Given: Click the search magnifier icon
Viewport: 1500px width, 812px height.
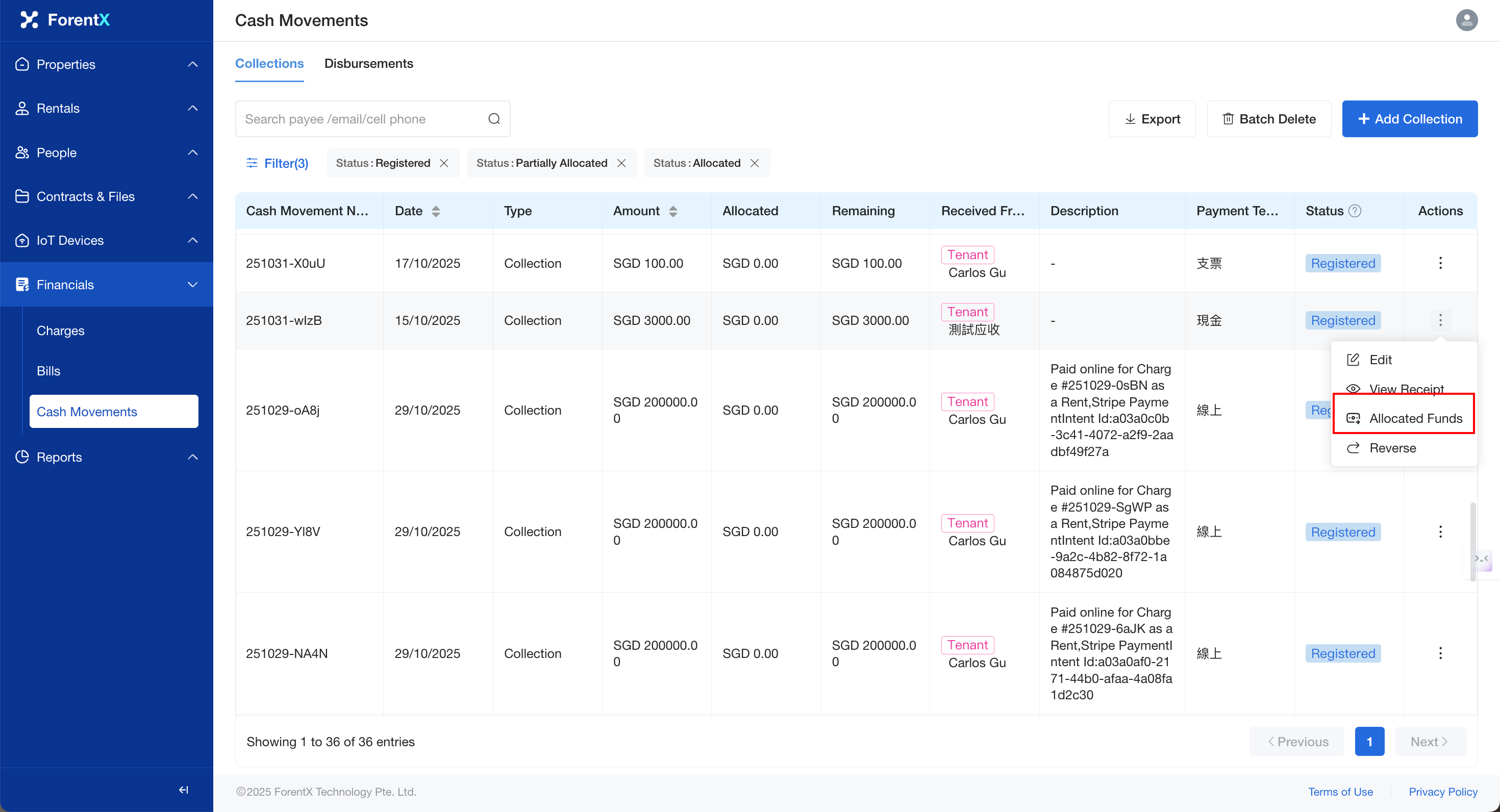Looking at the screenshot, I should click(494, 119).
